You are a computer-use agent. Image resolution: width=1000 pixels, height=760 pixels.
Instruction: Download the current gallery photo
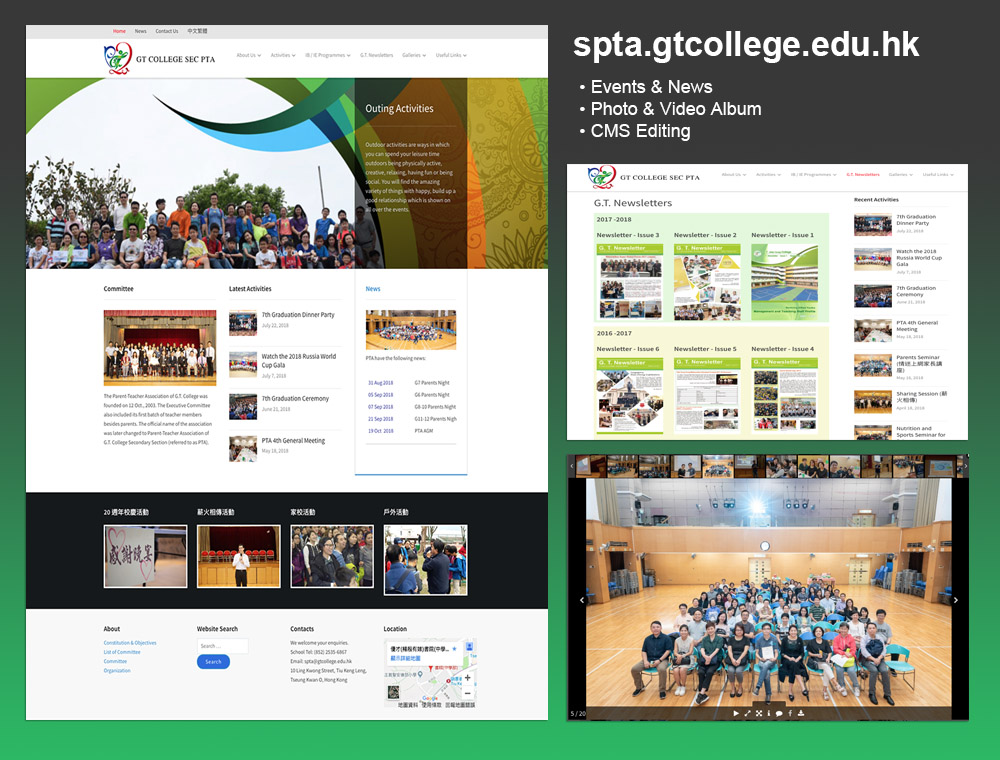tap(800, 713)
